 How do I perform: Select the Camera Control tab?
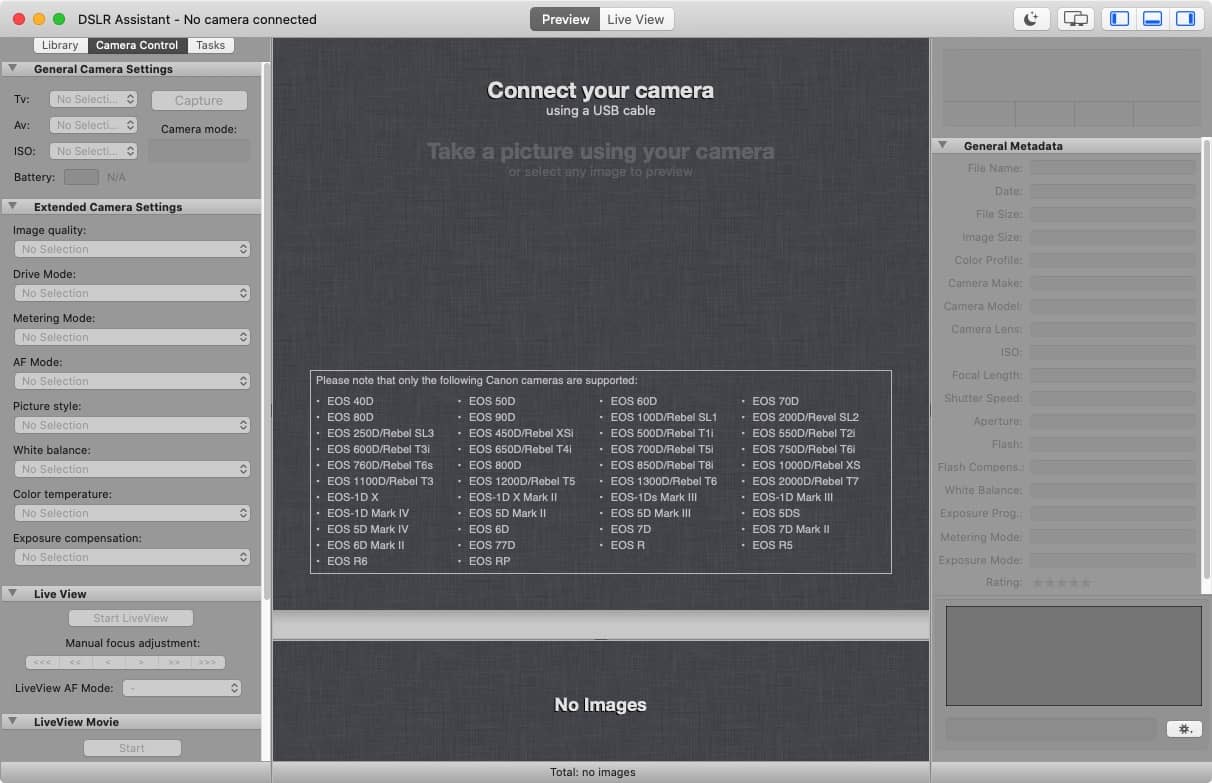point(137,45)
